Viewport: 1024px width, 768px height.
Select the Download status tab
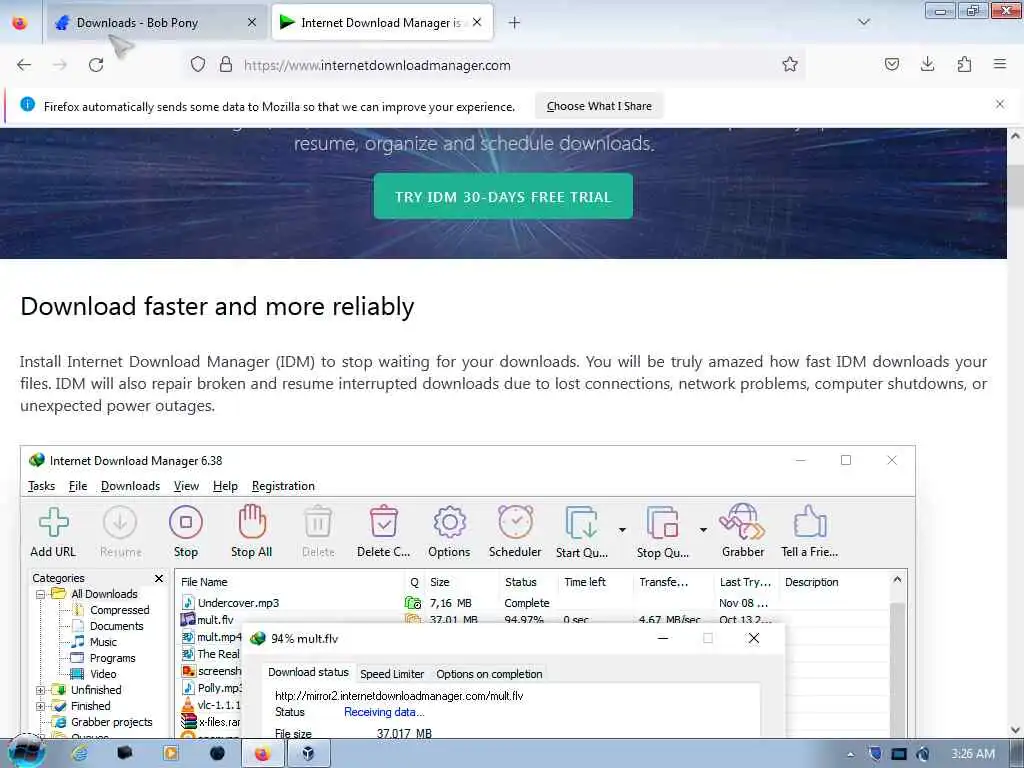(x=308, y=673)
